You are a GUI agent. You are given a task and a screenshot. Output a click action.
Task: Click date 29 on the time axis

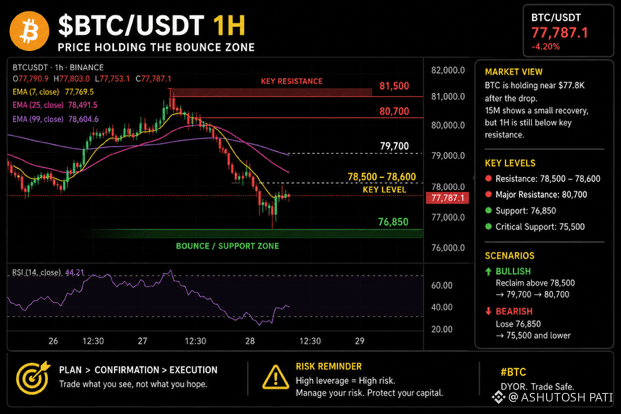coord(359,341)
